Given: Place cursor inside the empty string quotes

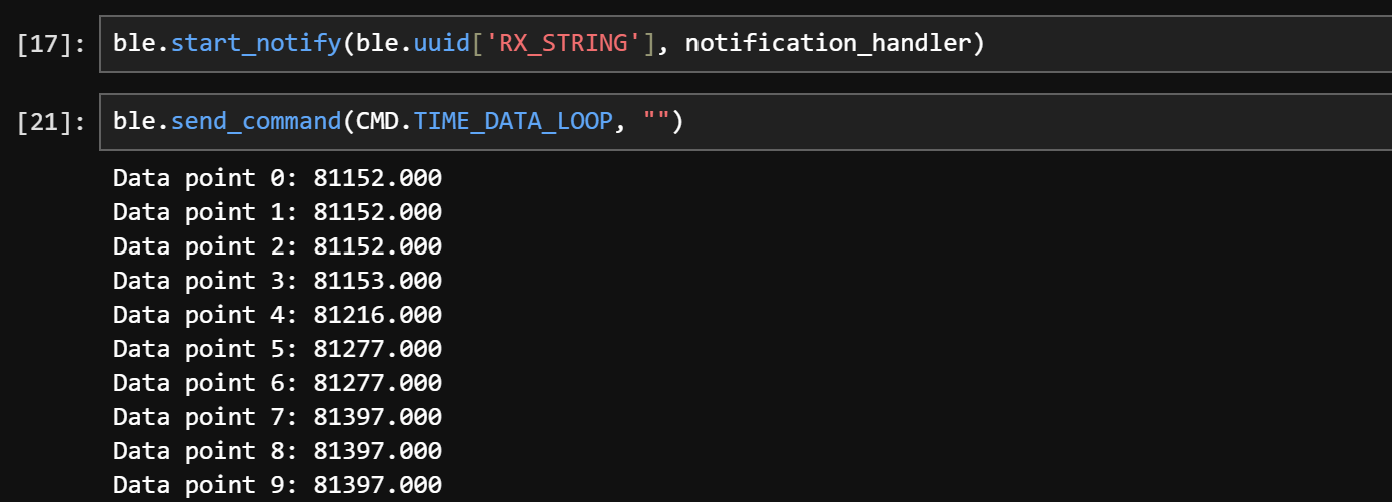Looking at the screenshot, I should [x=656, y=122].
